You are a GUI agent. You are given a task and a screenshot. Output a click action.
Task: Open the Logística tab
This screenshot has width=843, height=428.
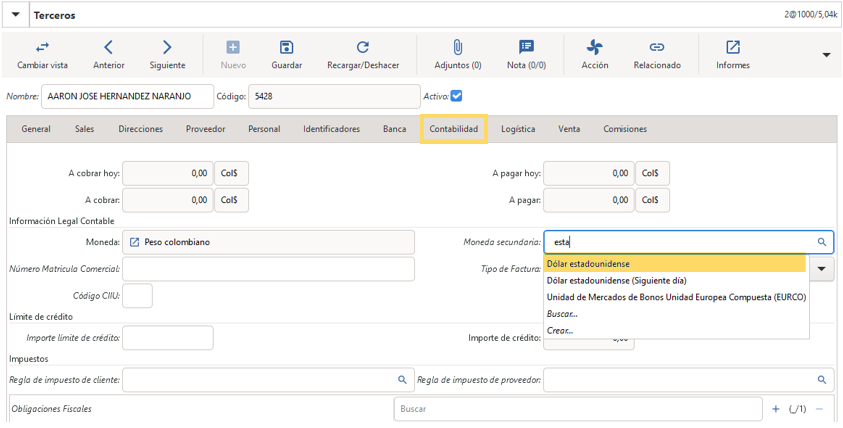pos(518,129)
